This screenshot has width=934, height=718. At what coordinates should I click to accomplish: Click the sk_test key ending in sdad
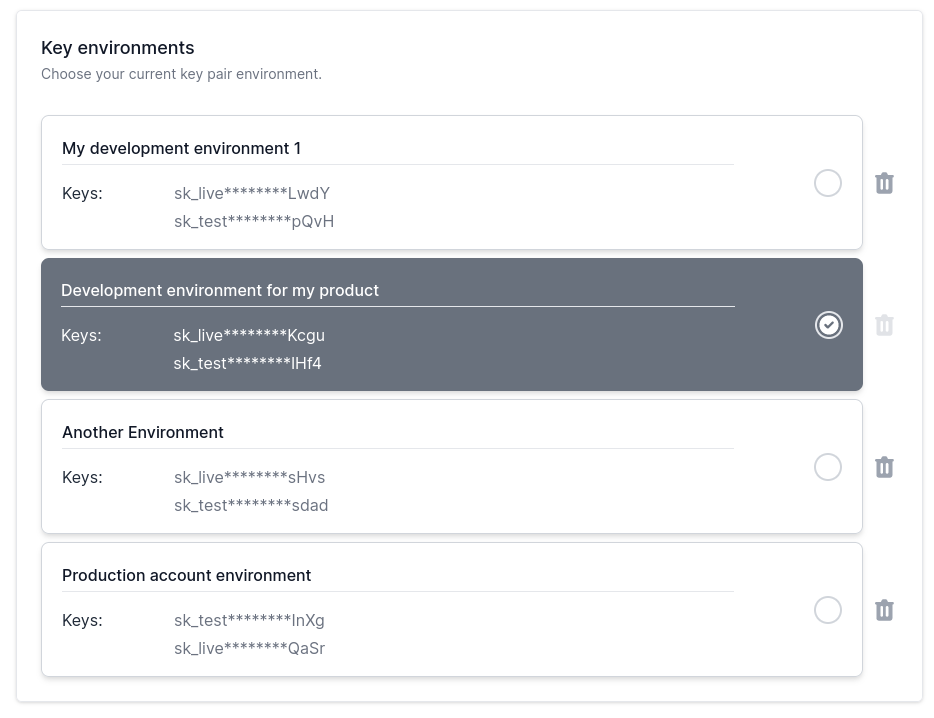[x=251, y=505]
